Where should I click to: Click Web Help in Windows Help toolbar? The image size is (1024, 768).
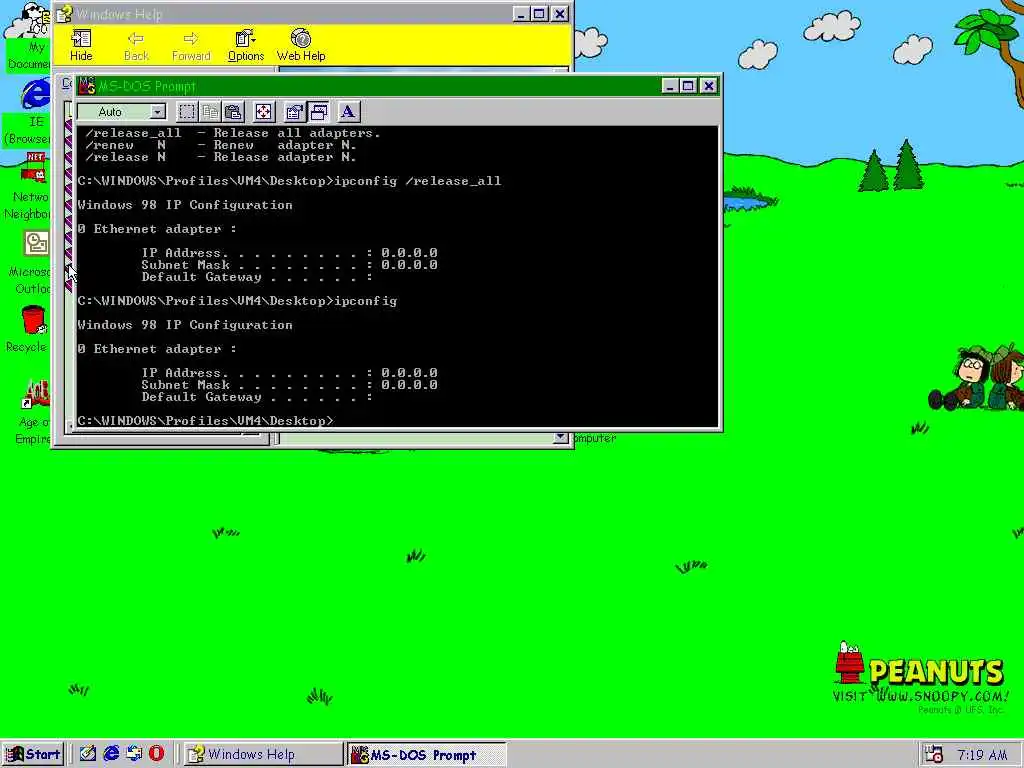pyautogui.click(x=301, y=46)
